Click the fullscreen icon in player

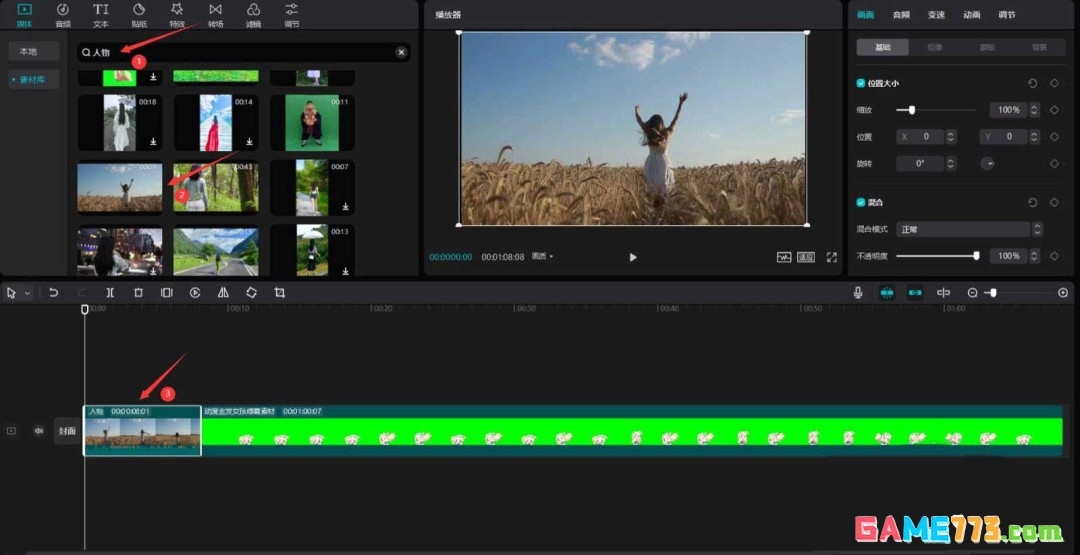(832, 257)
